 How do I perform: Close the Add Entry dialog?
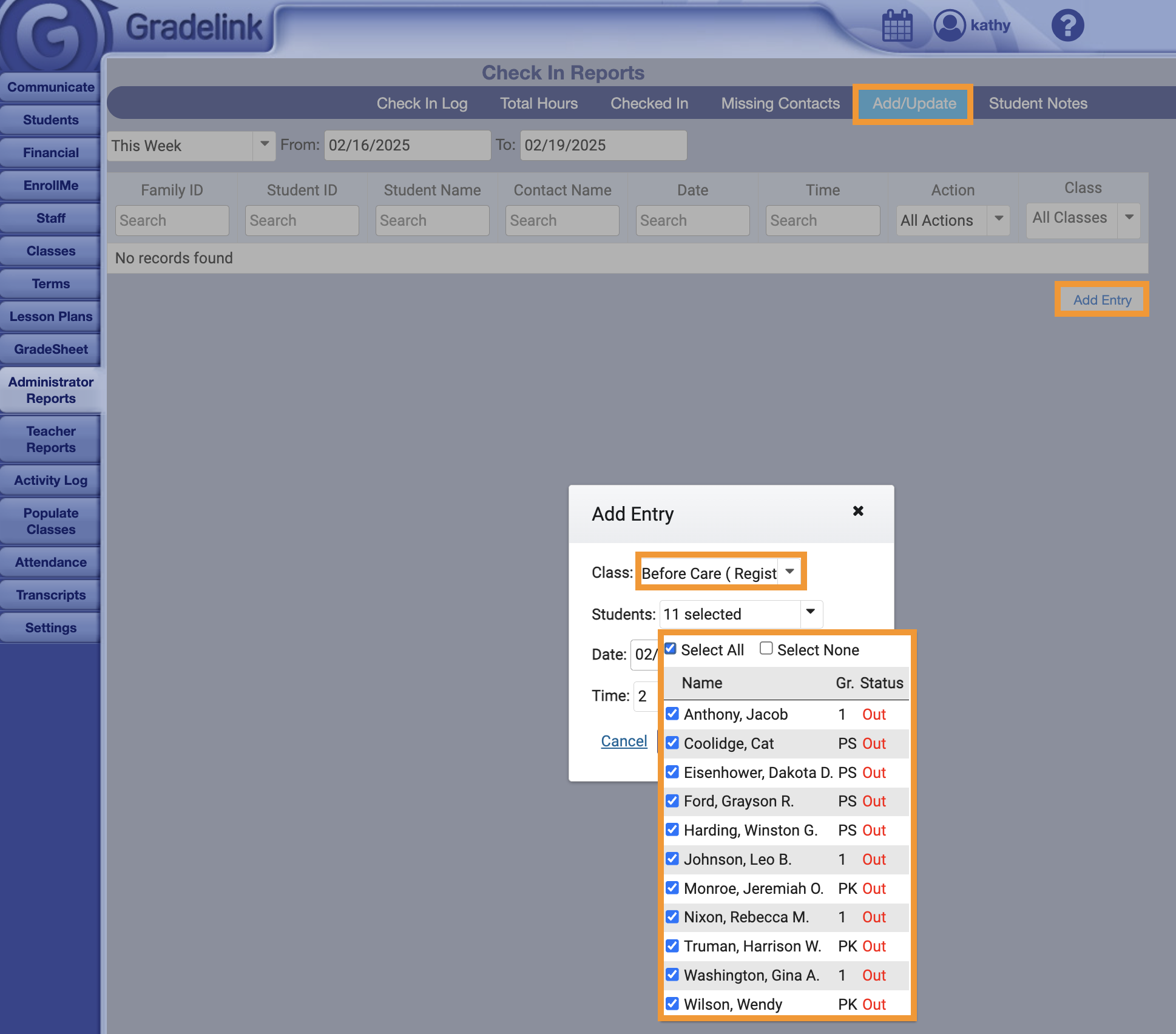pos(858,511)
